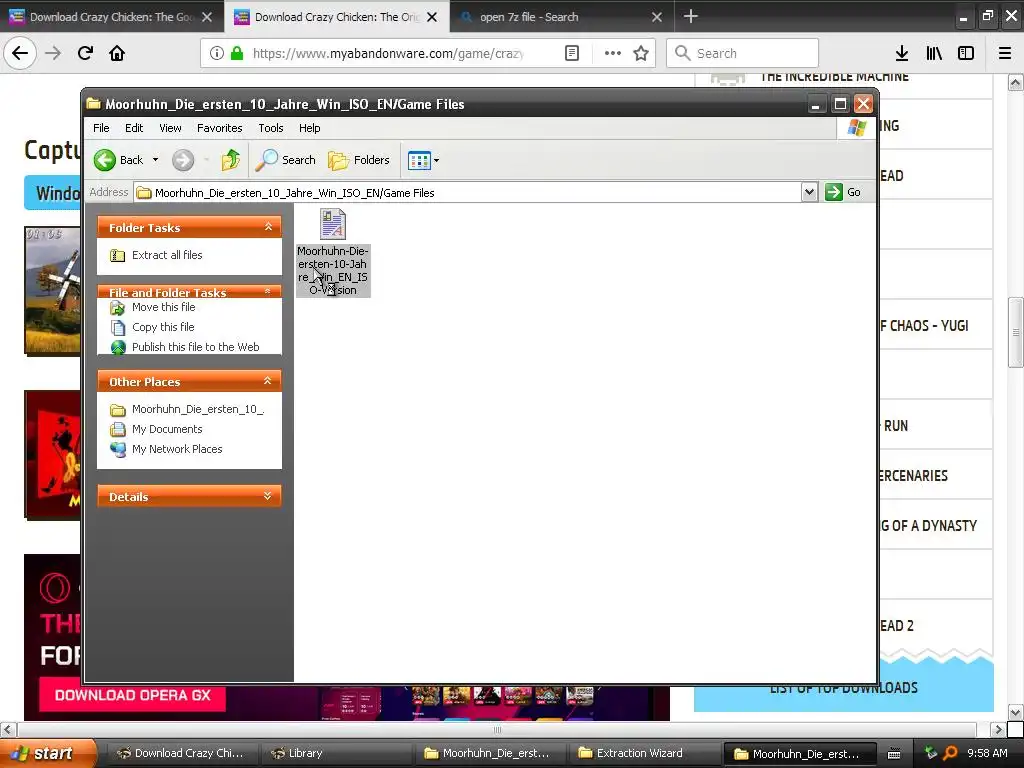
Task: Open Firefox hamburger menu
Action: point(1005,54)
